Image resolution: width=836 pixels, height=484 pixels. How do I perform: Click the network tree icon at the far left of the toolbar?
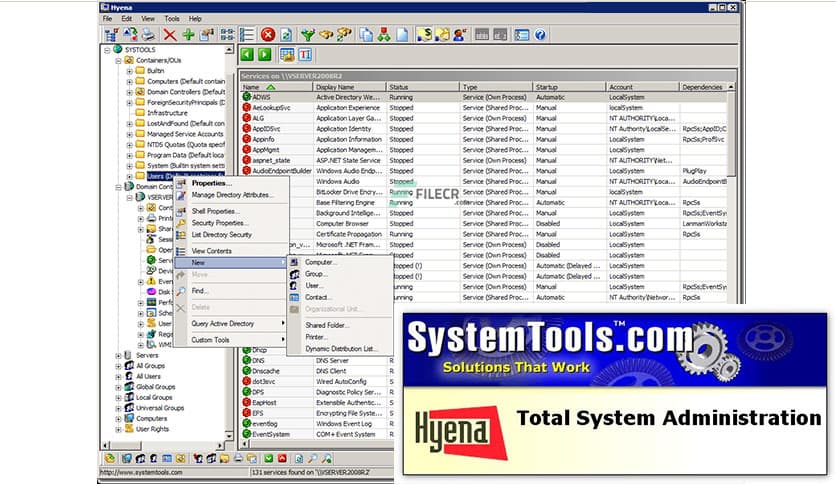(111, 35)
